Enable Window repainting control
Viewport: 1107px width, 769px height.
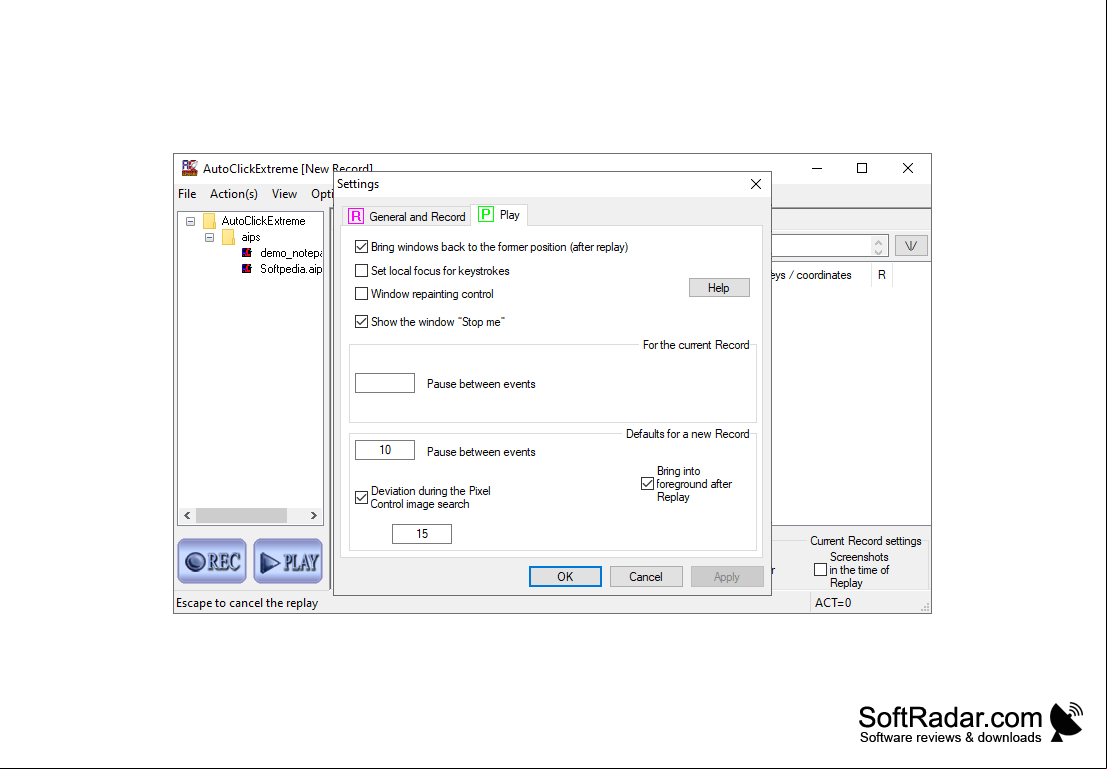(x=361, y=293)
